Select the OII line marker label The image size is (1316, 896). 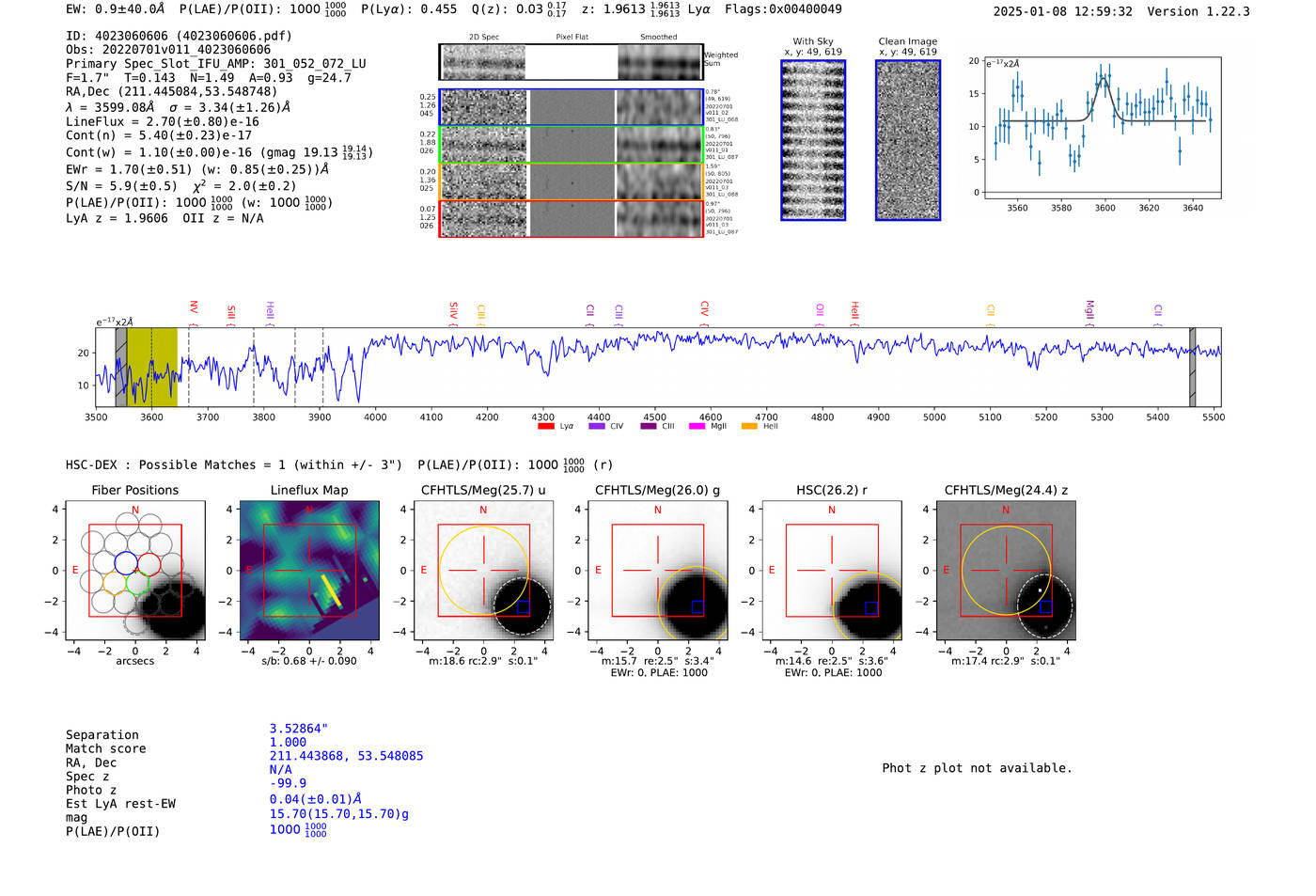(x=820, y=309)
